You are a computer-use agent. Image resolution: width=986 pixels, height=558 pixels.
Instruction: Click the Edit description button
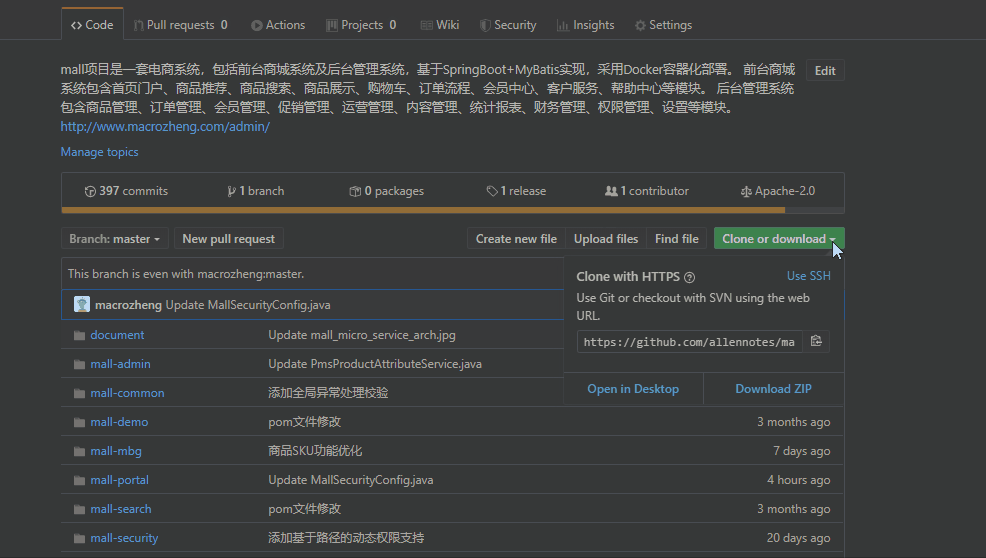(825, 70)
